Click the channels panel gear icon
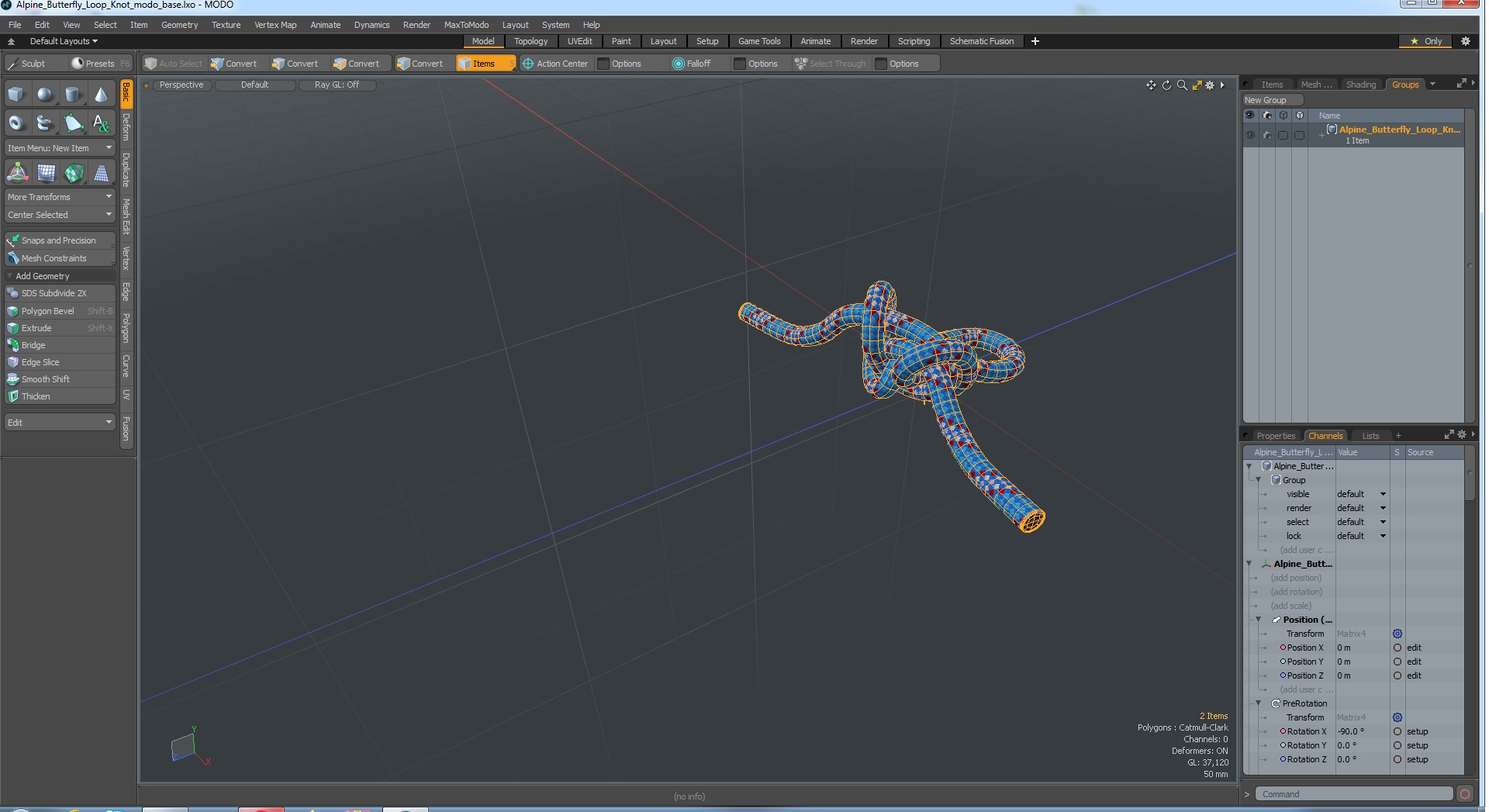This screenshot has height=812, width=1489. [1462, 435]
